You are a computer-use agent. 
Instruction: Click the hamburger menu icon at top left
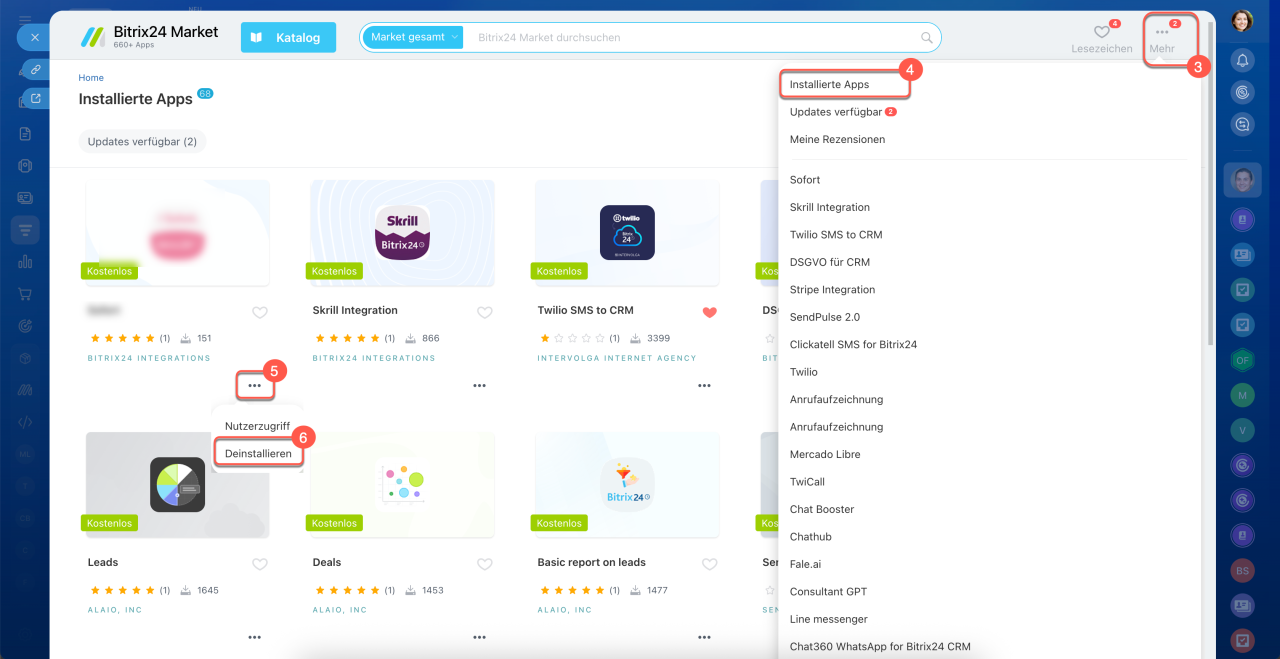pyautogui.click(x=26, y=19)
